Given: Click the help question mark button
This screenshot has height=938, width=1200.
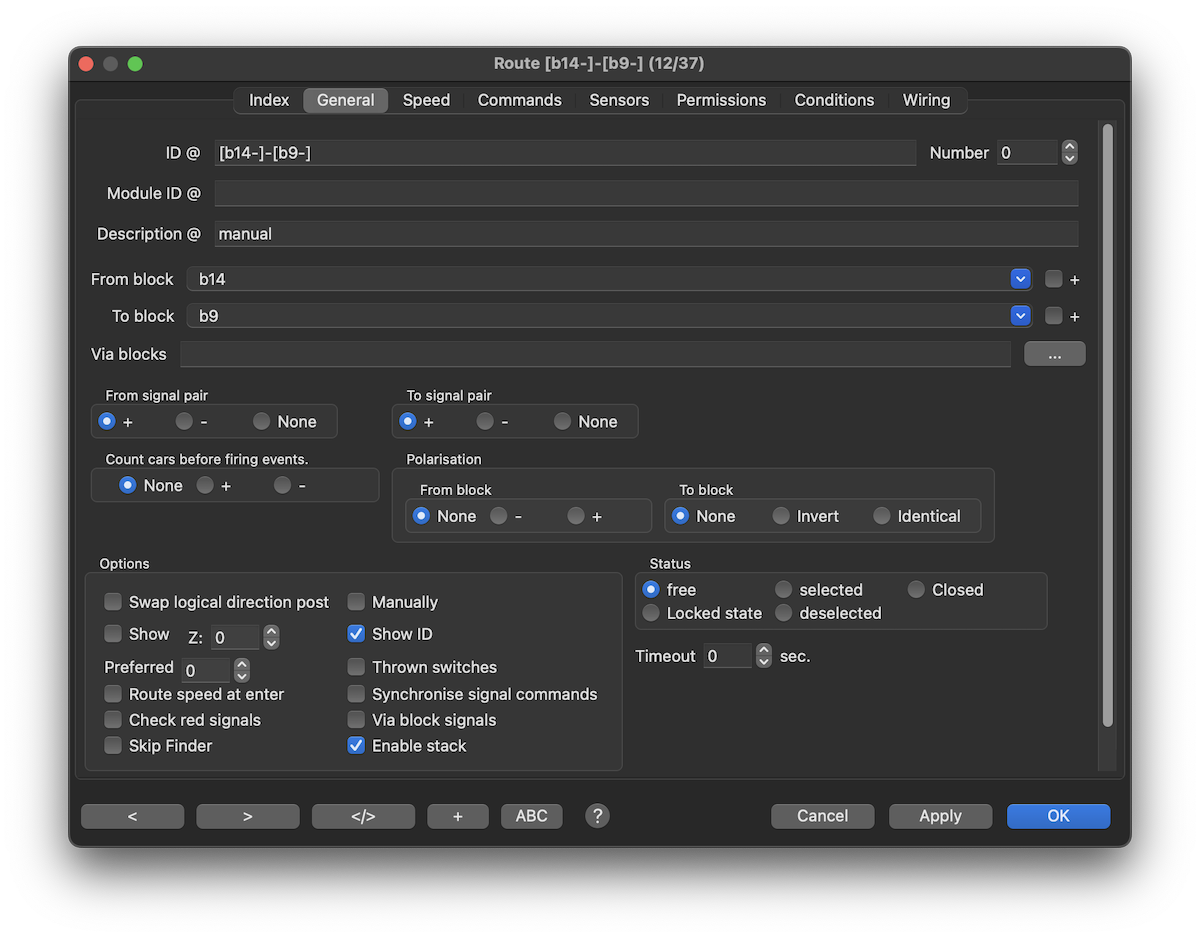Looking at the screenshot, I should pyautogui.click(x=597, y=816).
